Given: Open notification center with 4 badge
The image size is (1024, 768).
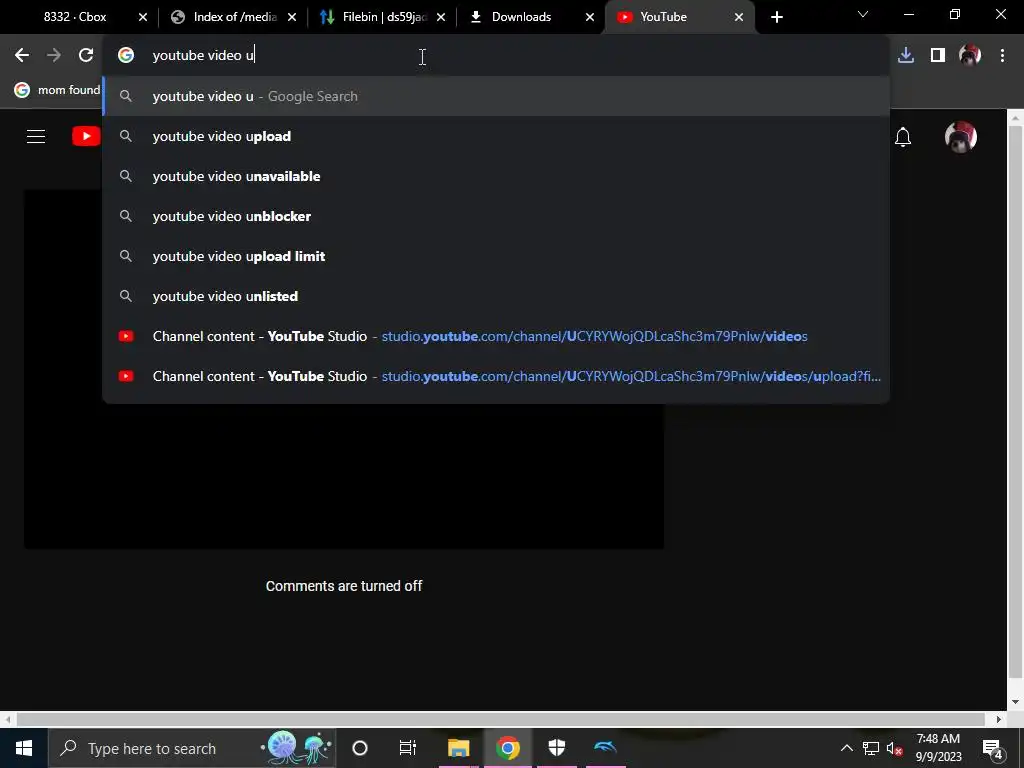Looking at the screenshot, I should (993, 748).
